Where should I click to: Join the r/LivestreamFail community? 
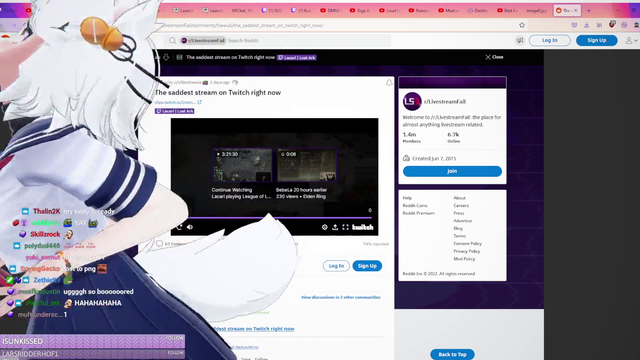[x=452, y=171]
